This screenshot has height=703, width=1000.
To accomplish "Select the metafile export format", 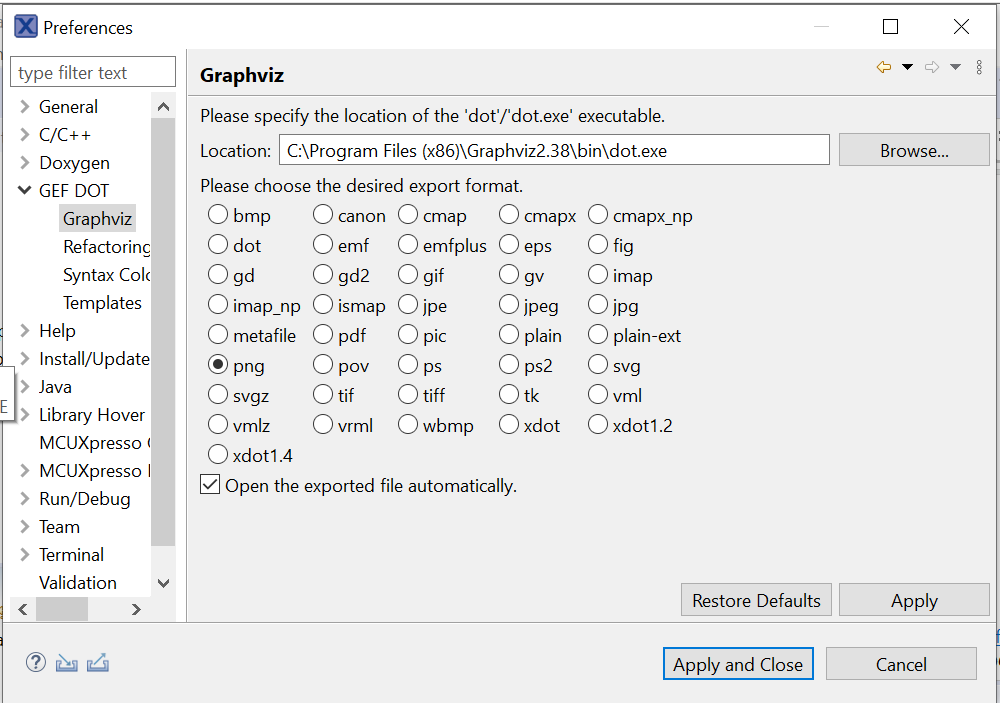I will pyautogui.click(x=218, y=335).
